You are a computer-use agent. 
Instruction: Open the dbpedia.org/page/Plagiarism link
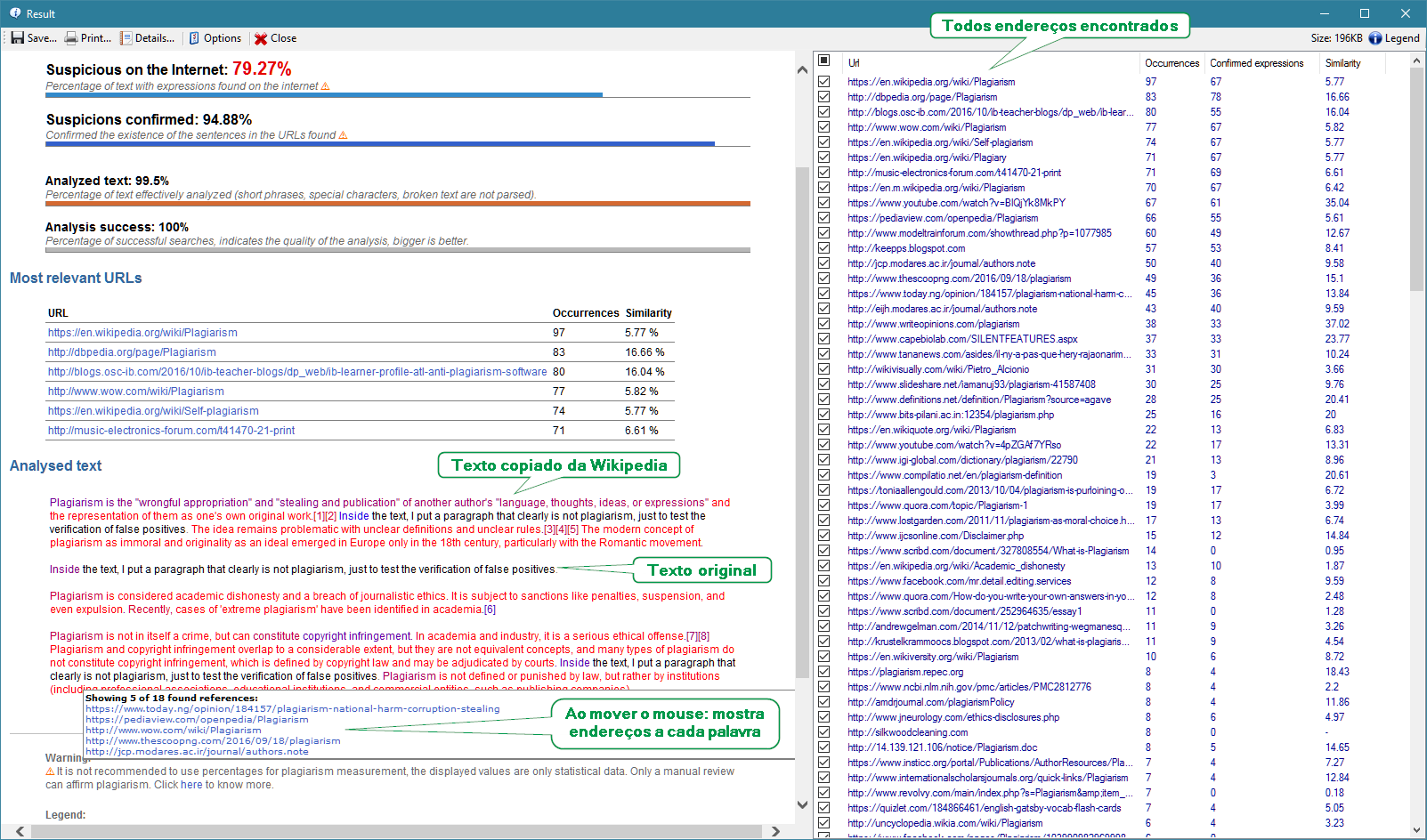(x=131, y=351)
